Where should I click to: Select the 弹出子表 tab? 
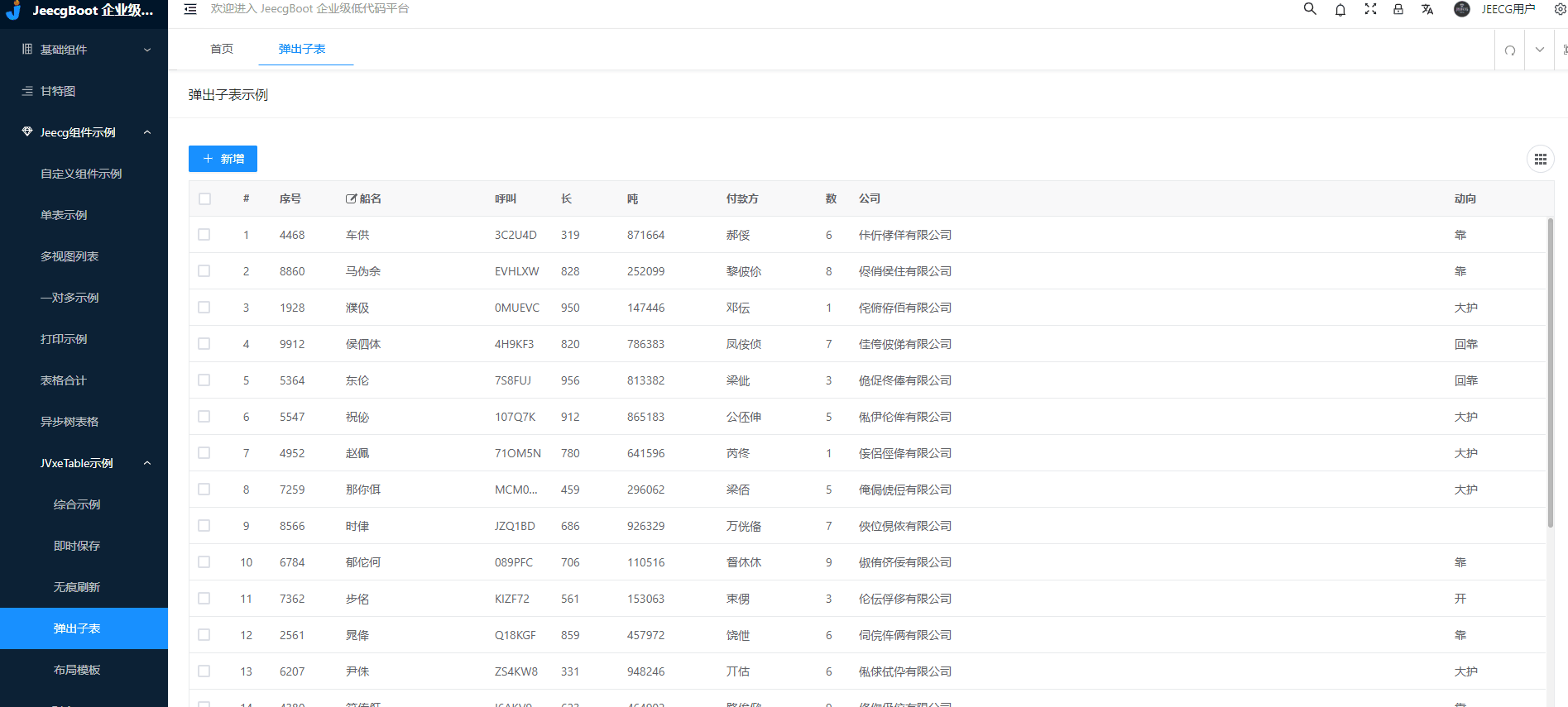(x=302, y=49)
